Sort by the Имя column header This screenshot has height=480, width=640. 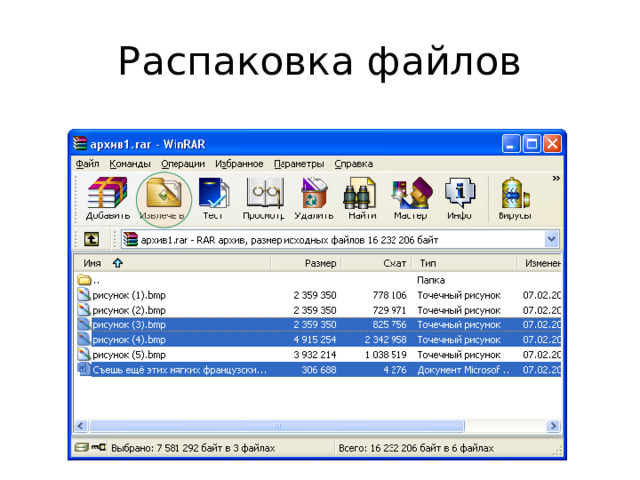172,263
